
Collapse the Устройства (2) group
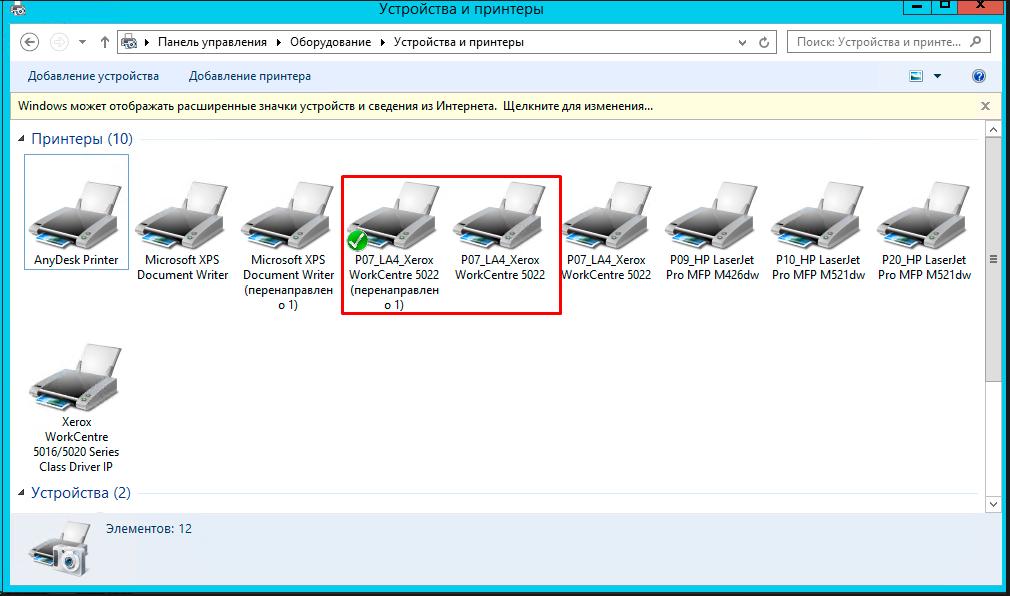click(x=21, y=493)
